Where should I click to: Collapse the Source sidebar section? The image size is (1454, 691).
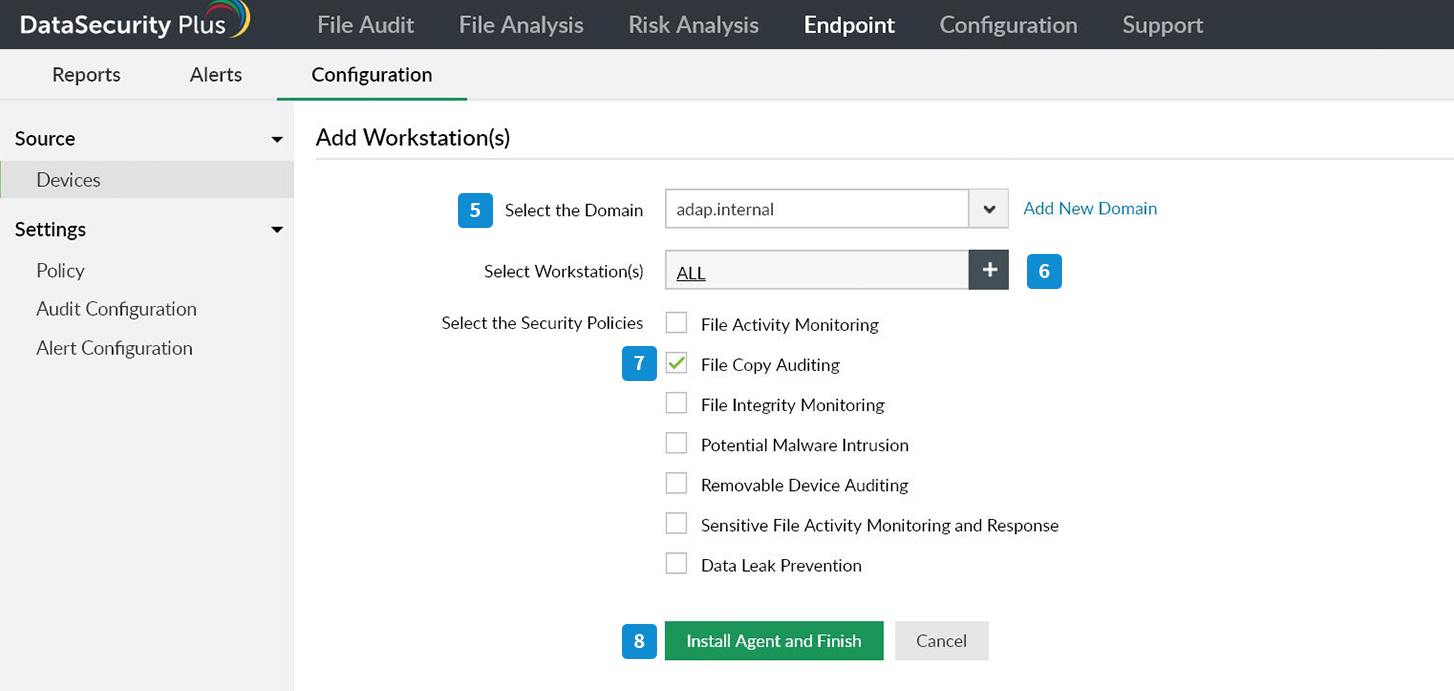277,139
